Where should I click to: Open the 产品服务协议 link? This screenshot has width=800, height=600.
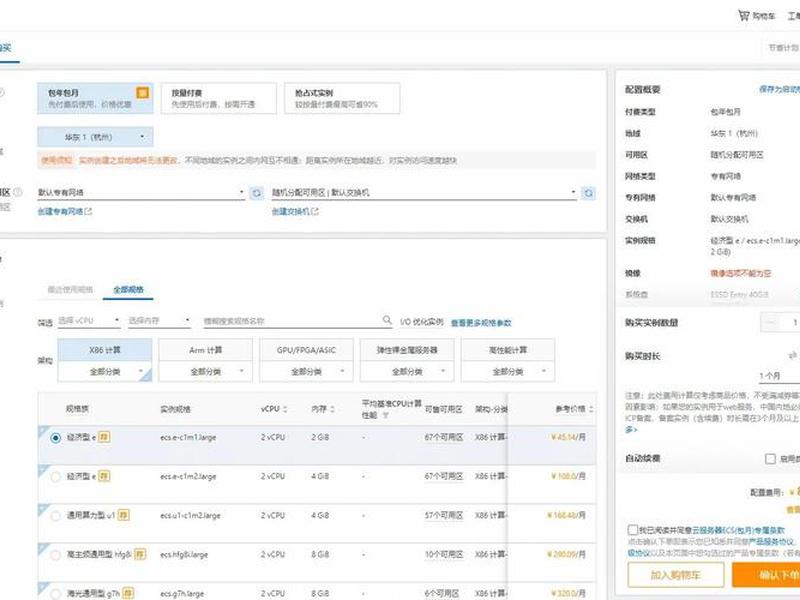point(770,541)
